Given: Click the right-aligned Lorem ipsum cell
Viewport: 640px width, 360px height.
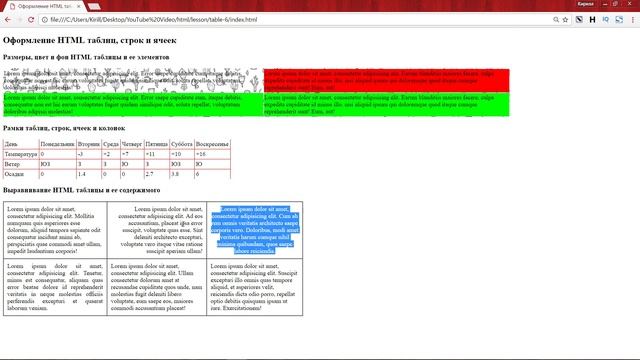Looking at the screenshot, I should [157, 230].
